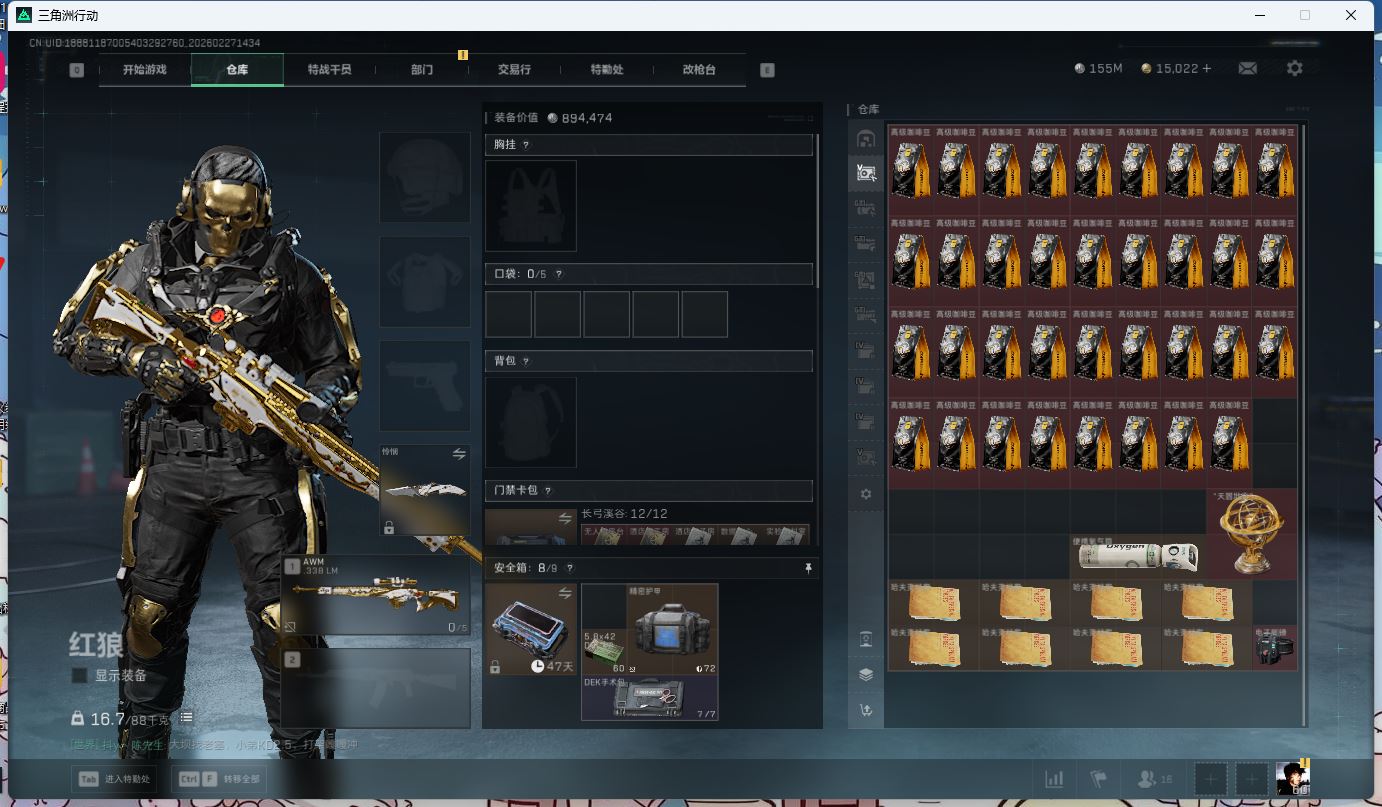Click the plus icon beside 15,022

click(1207, 68)
